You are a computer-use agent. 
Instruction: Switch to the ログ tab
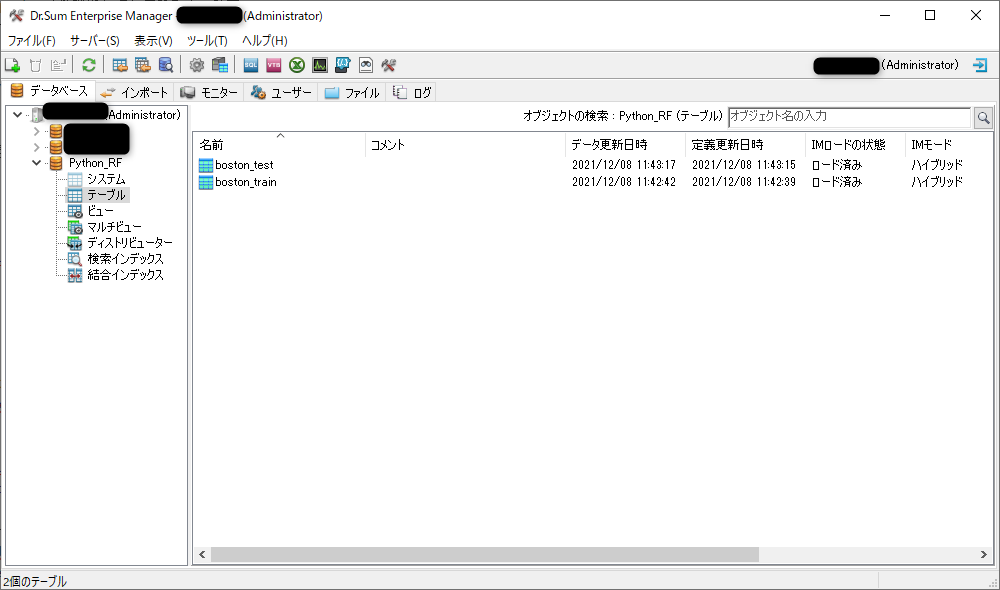click(x=412, y=92)
